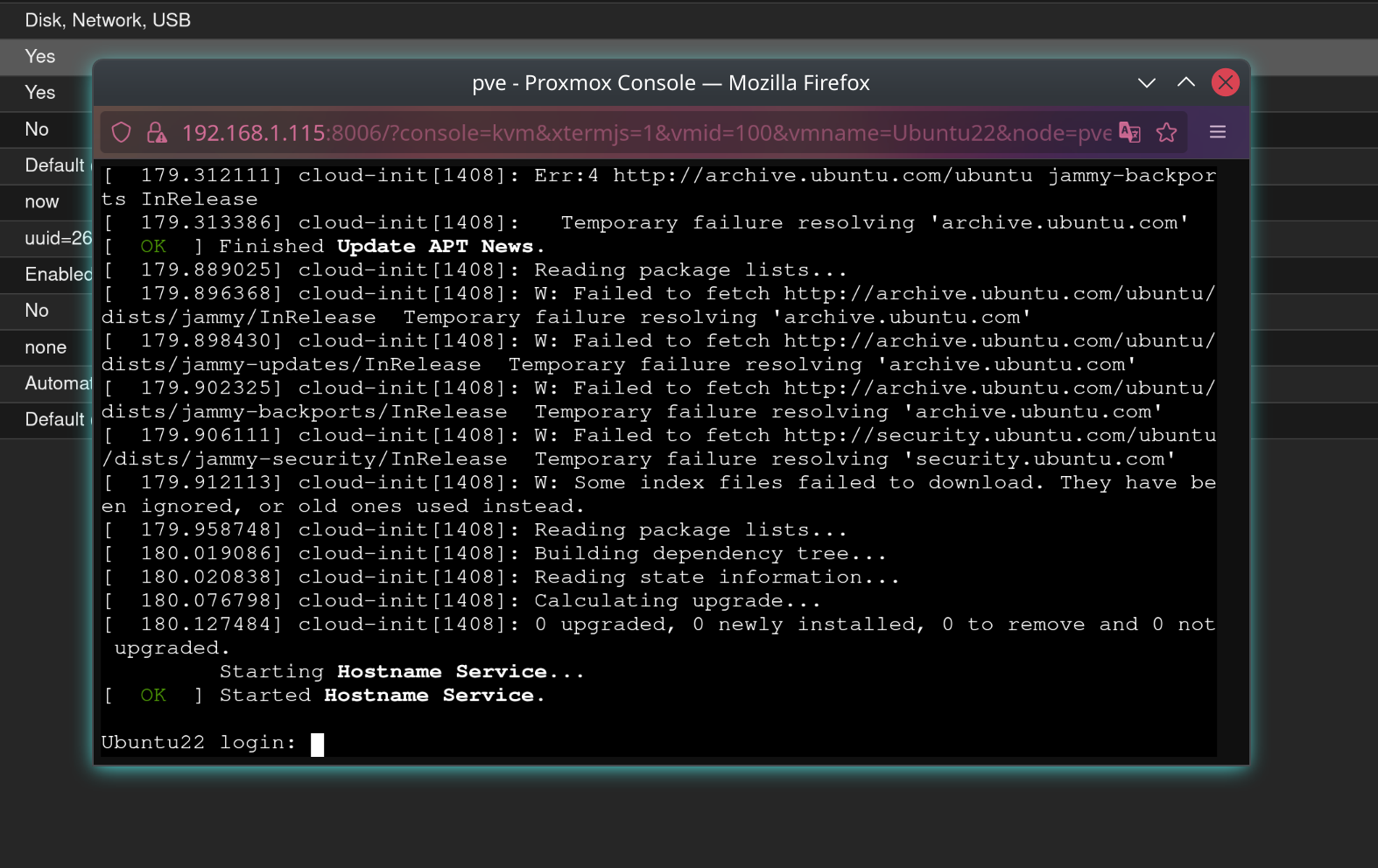Minimize the Proxmox Console window
This screenshot has width=1378, height=868.
[x=1147, y=82]
